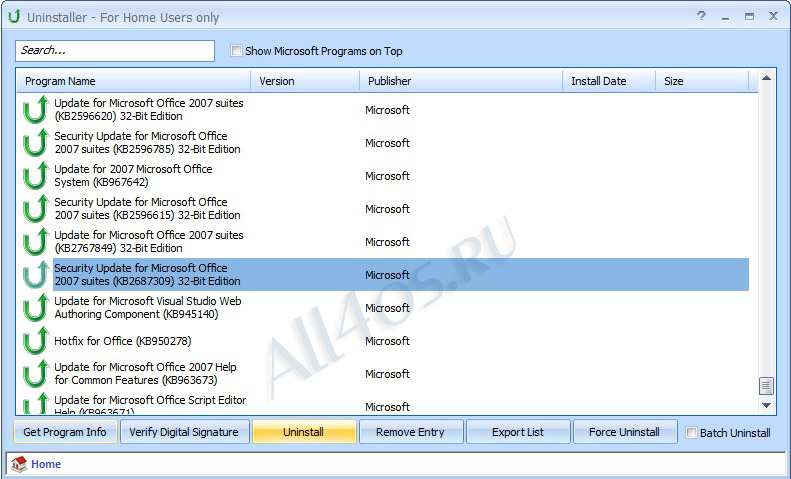Click the green arrow icon for KB967642 update

click(x=36, y=175)
